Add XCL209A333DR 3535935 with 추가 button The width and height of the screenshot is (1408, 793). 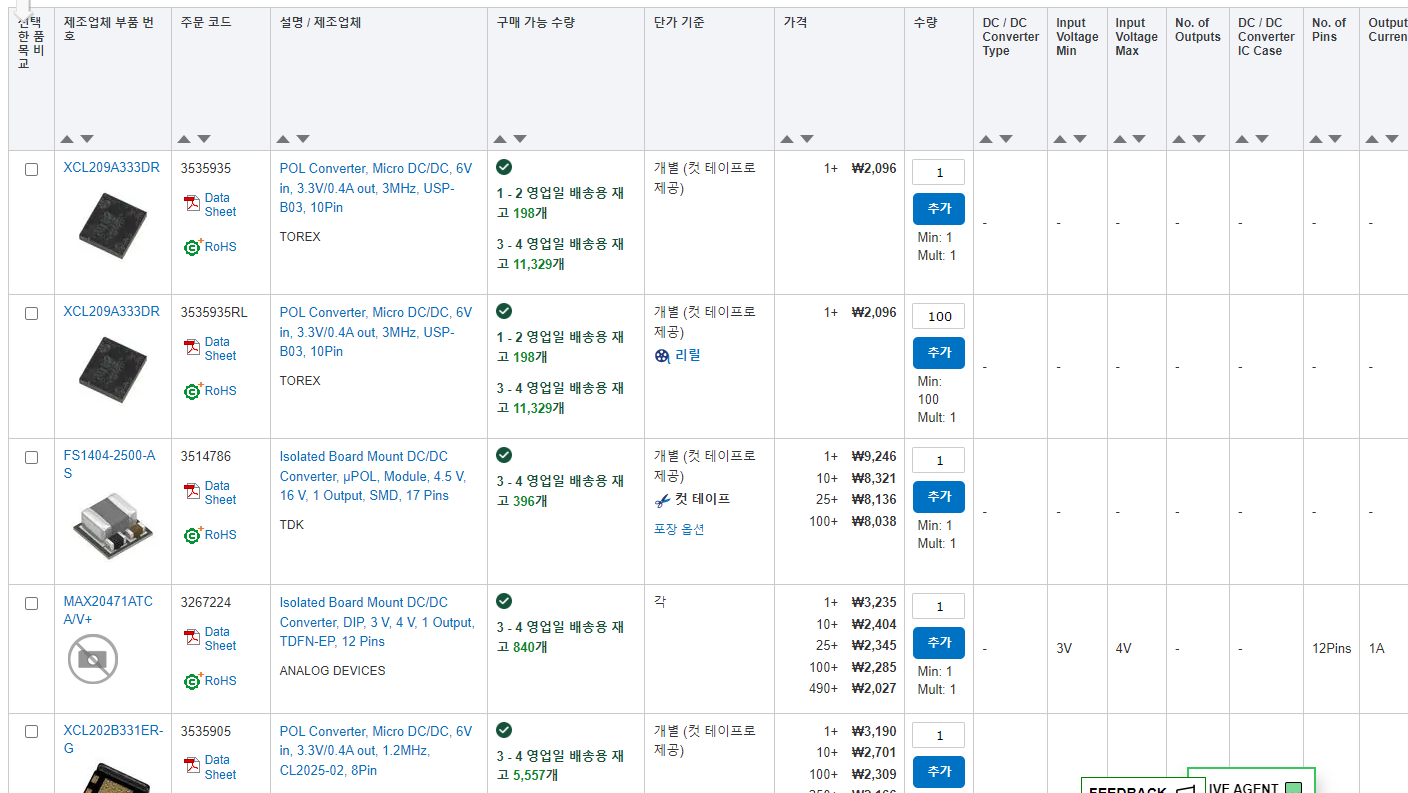pyautogui.click(x=939, y=209)
